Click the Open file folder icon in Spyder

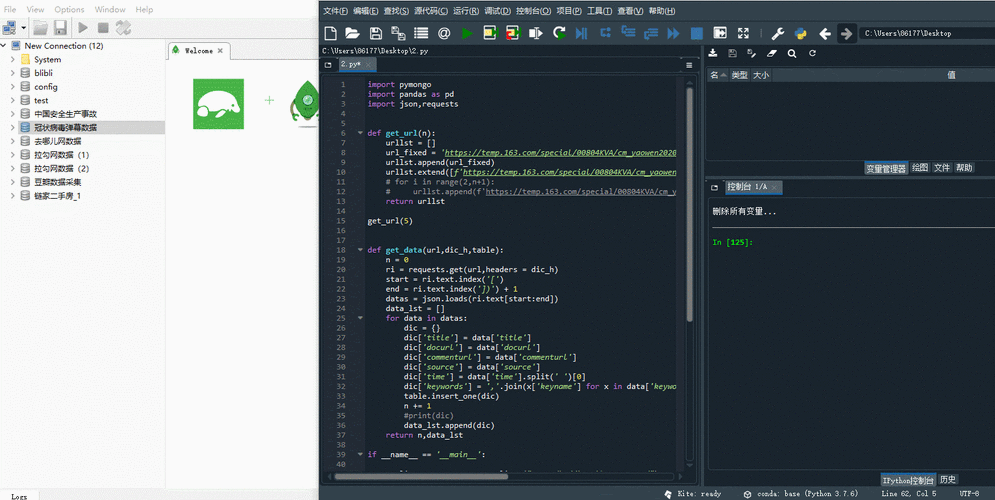pos(352,33)
